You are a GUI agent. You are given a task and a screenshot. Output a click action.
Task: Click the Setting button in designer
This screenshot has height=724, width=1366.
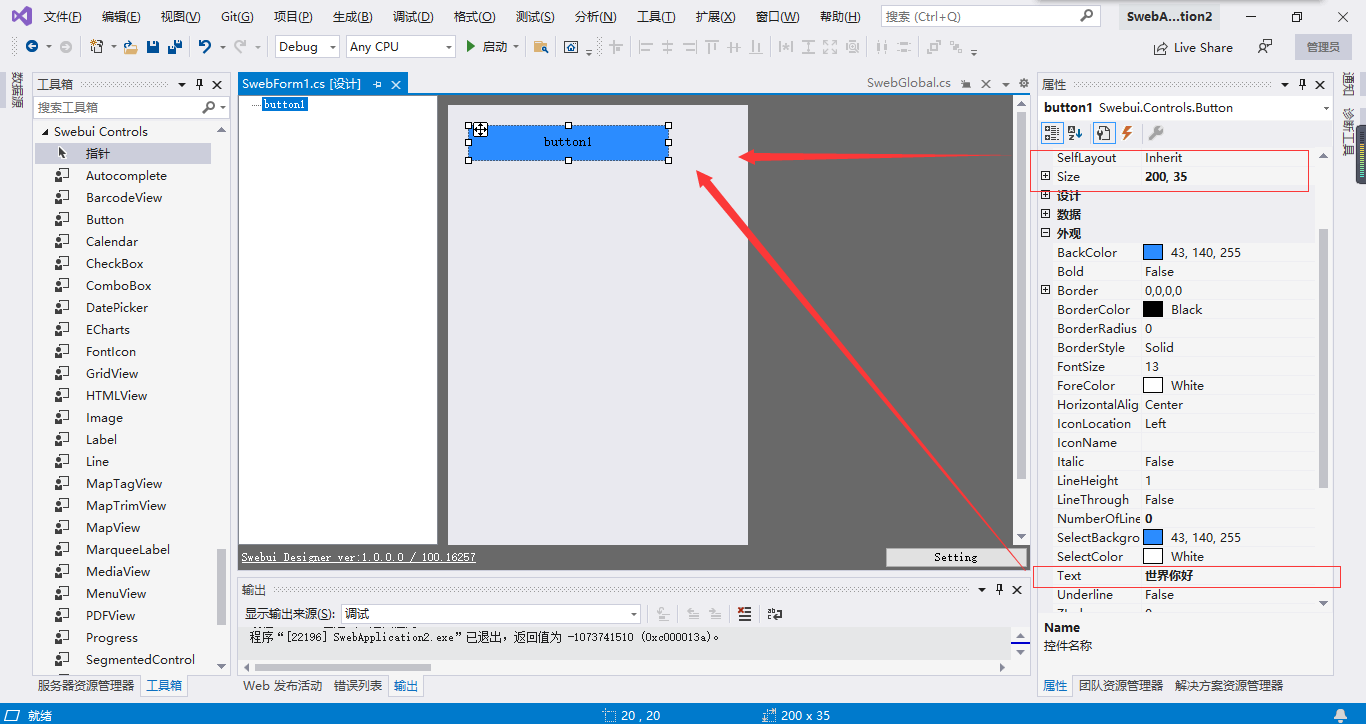(955, 557)
